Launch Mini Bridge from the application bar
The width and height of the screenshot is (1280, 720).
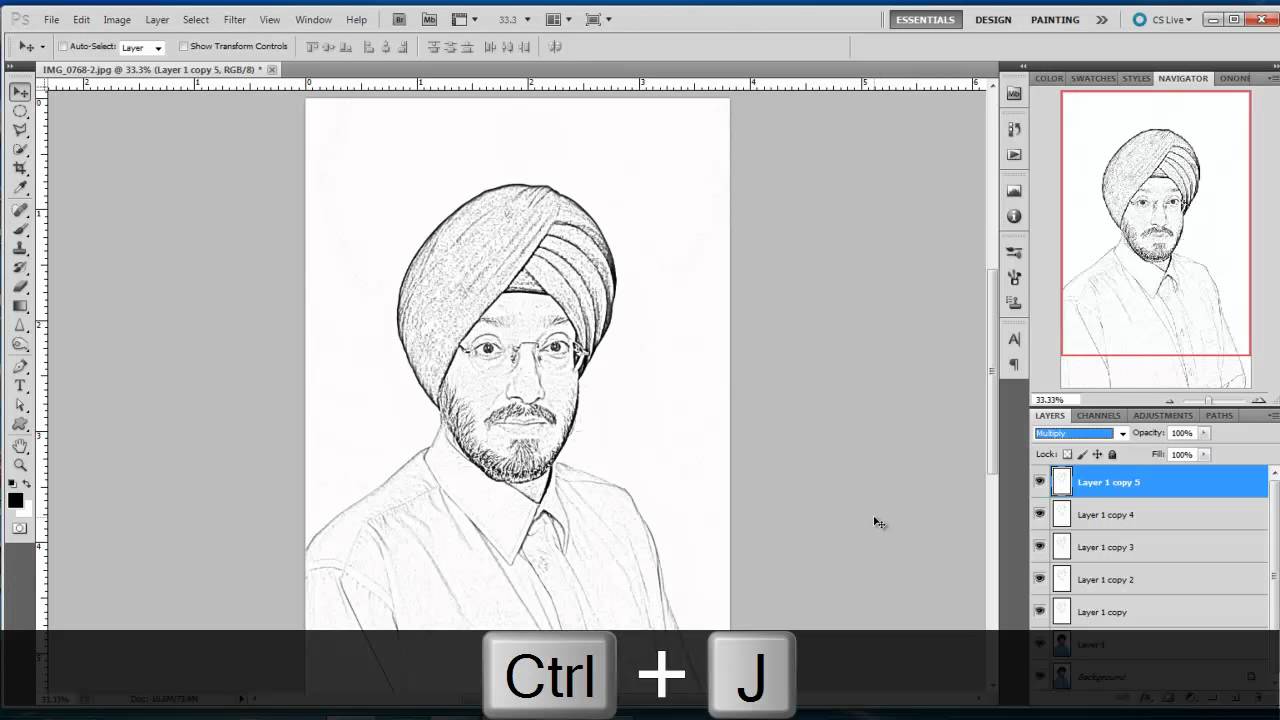pos(429,19)
